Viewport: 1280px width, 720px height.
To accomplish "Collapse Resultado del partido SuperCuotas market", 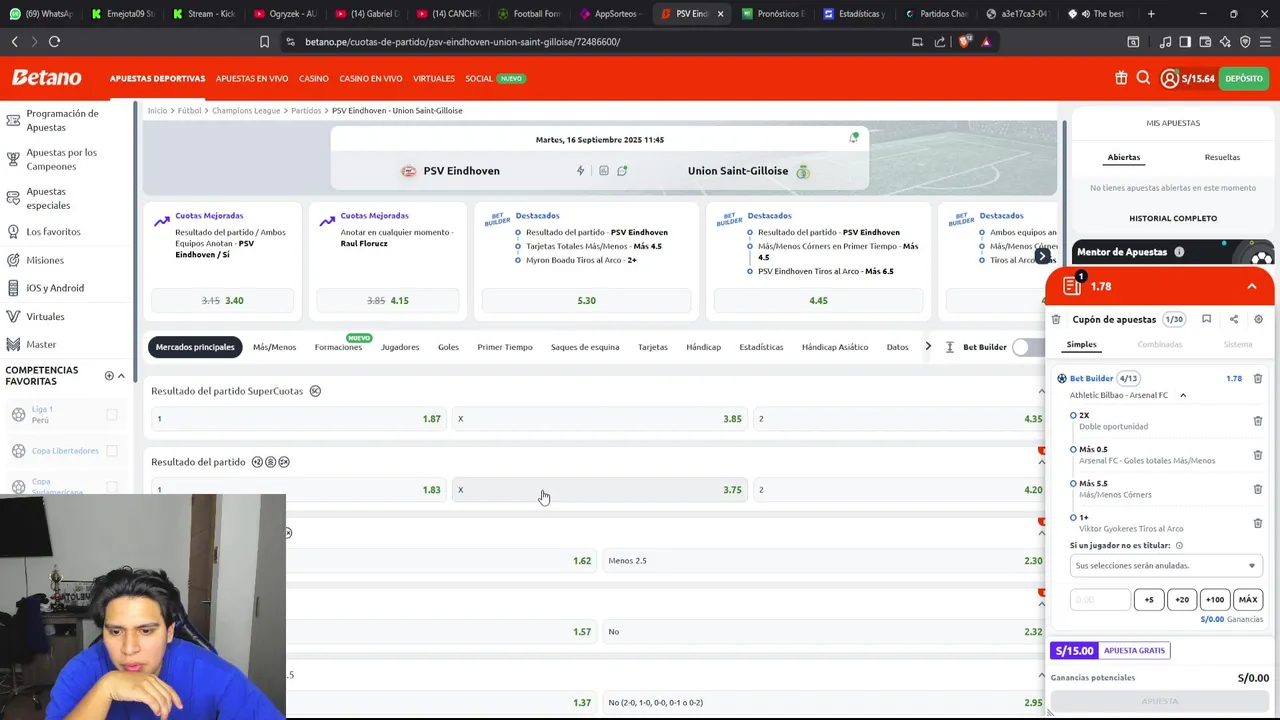I will [1041, 391].
